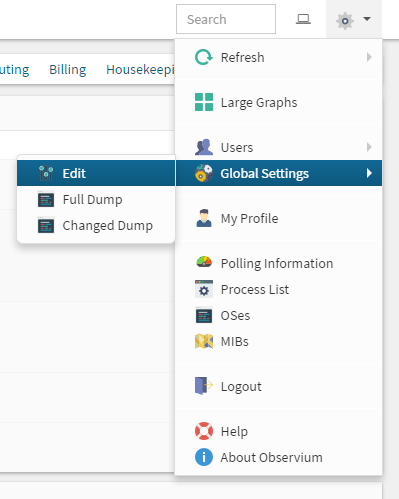Focus the Search input field
Viewport: 399px width, 499px height.
click(x=226, y=19)
